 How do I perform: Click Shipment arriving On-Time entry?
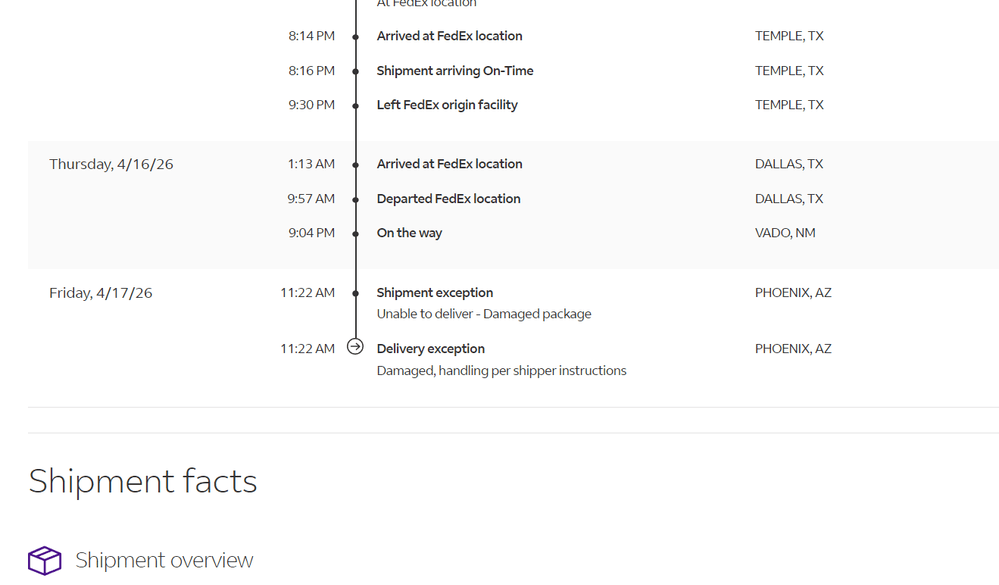(x=455, y=71)
